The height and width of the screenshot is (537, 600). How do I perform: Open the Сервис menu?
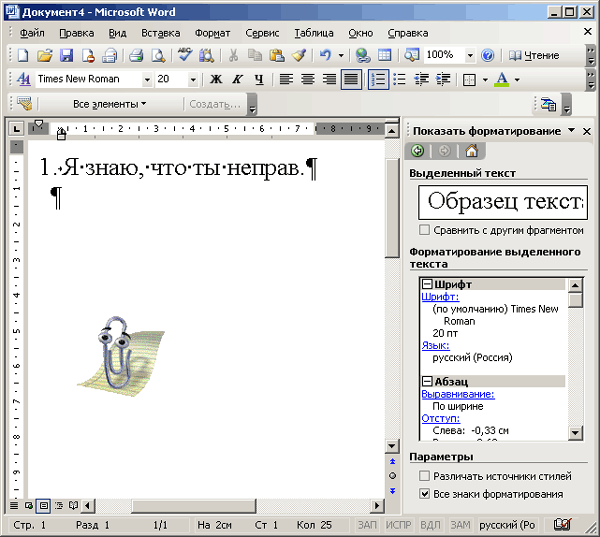pyautogui.click(x=262, y=33)
